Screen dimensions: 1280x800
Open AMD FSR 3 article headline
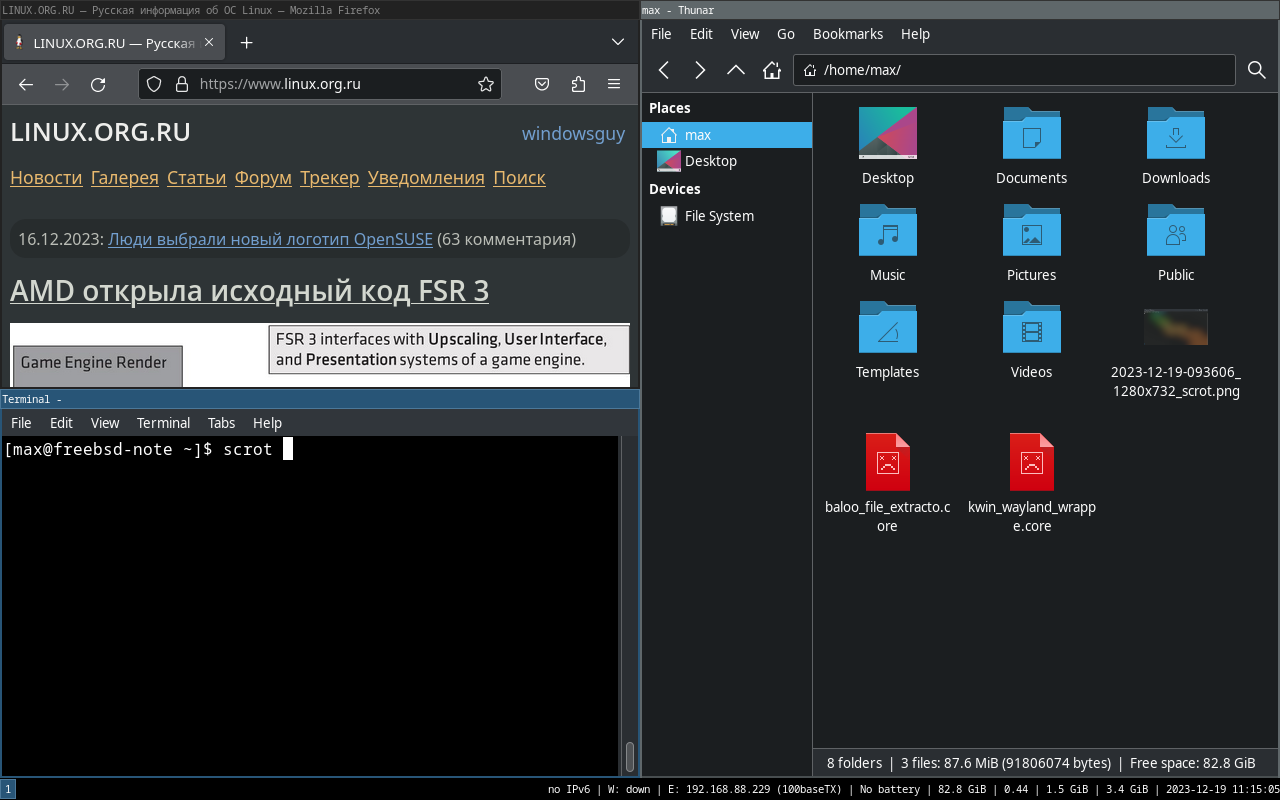click(249, 291)
